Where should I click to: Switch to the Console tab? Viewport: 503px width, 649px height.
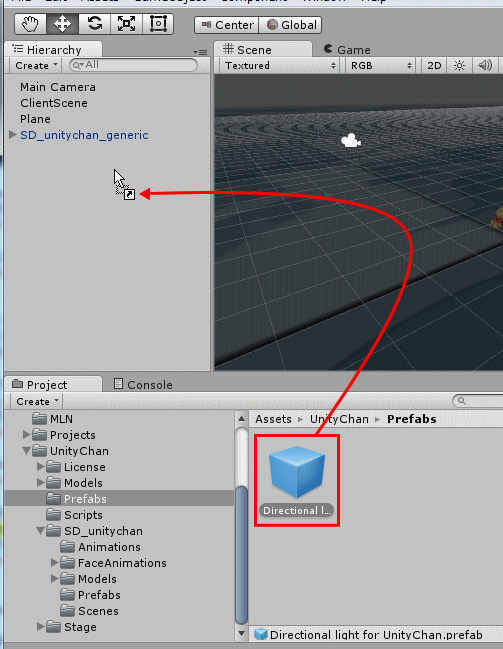(x=143, y=385)
